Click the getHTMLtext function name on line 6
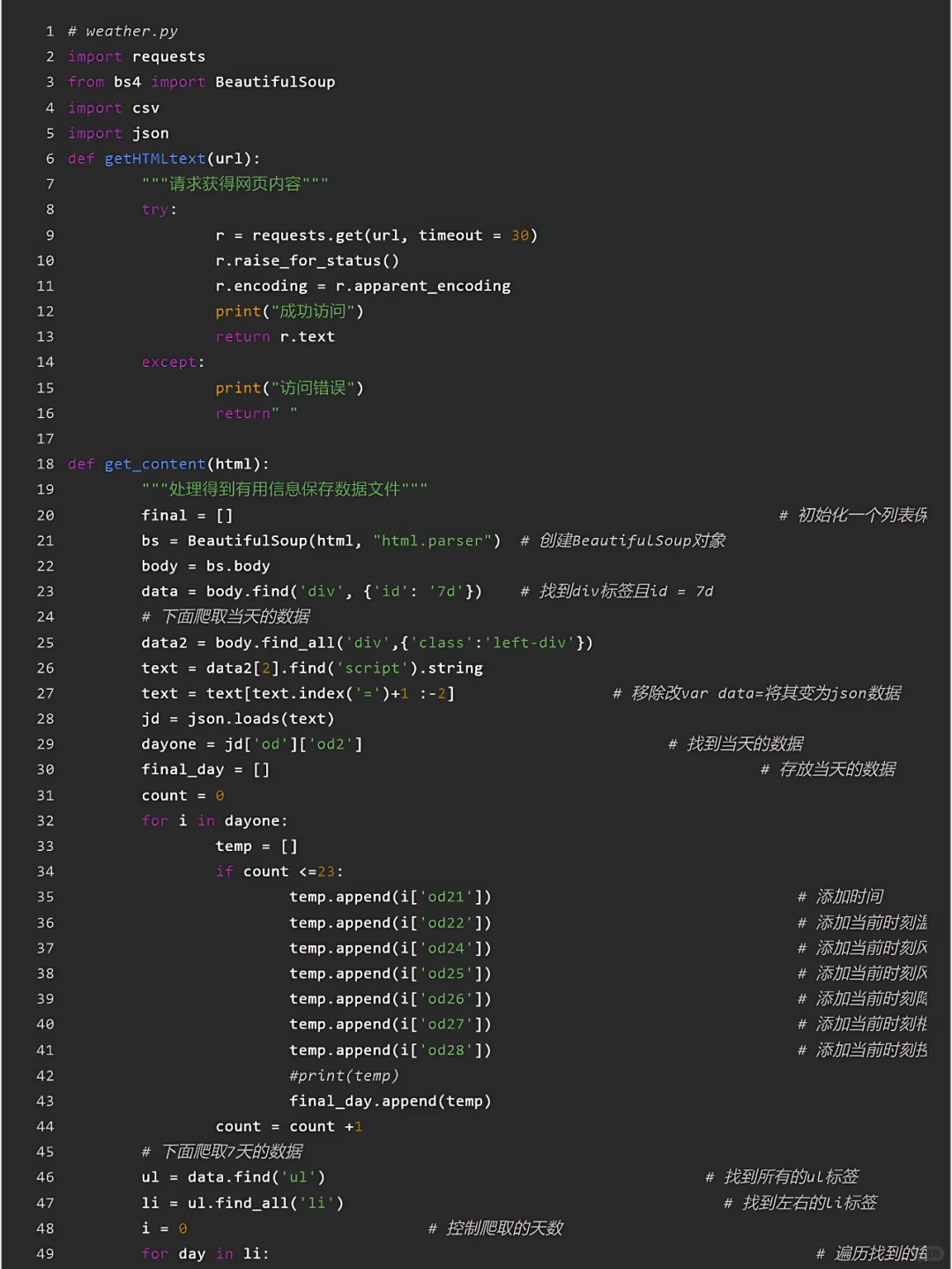This screenshot has width=952, height=1269. pyautogui.click(x=154, y=159)
